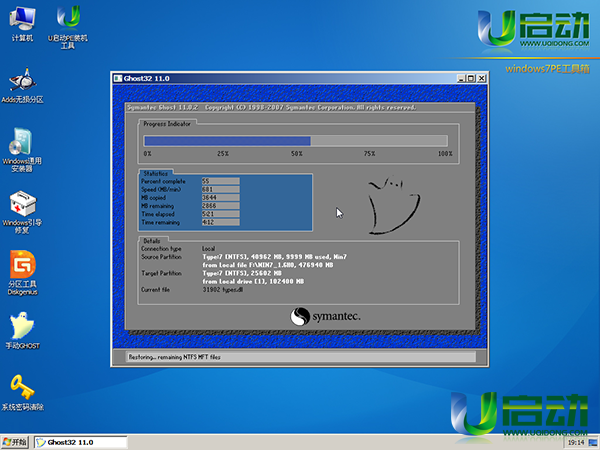Viewport: 600px width, 450px height.
Task: Click the 100% progress mark label
Action: click(445, 153)
